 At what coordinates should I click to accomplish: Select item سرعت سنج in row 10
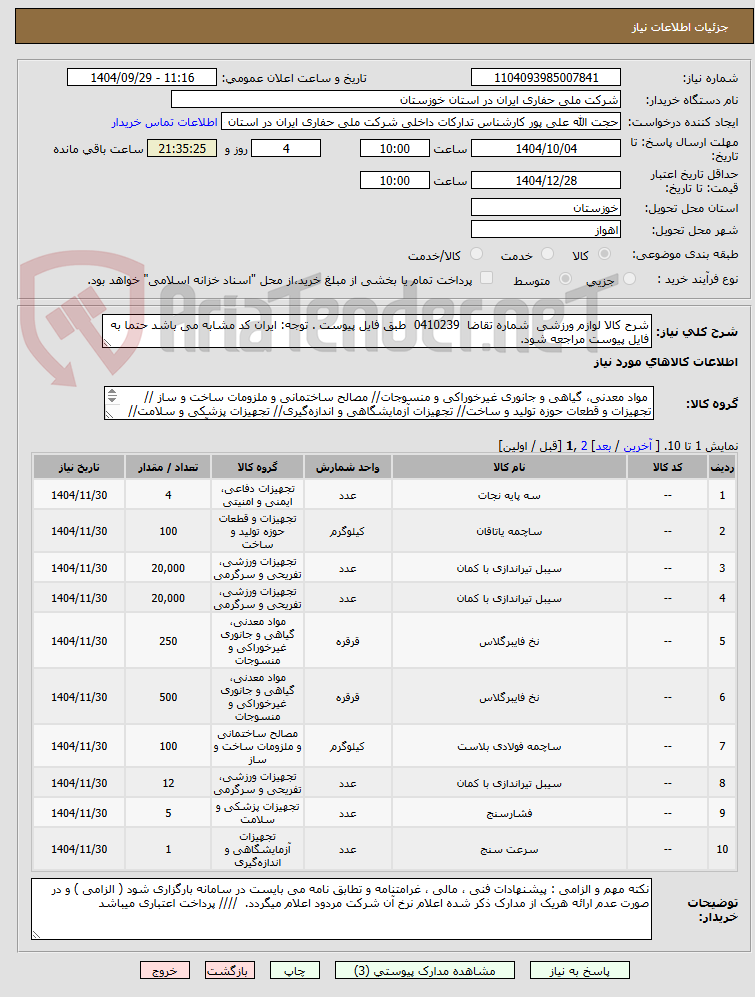(509, 849)
